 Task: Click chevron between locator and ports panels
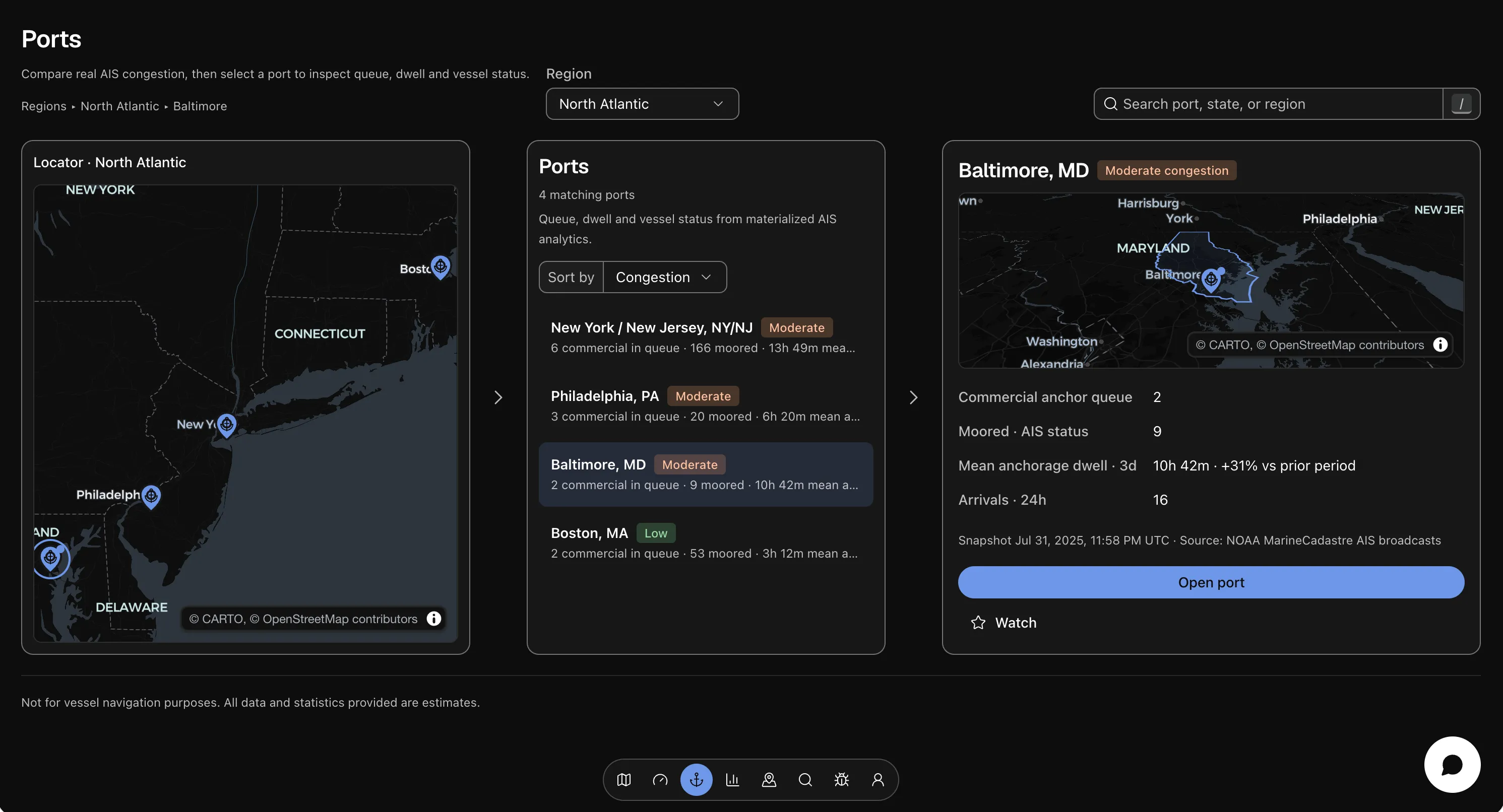coord(497,397)
